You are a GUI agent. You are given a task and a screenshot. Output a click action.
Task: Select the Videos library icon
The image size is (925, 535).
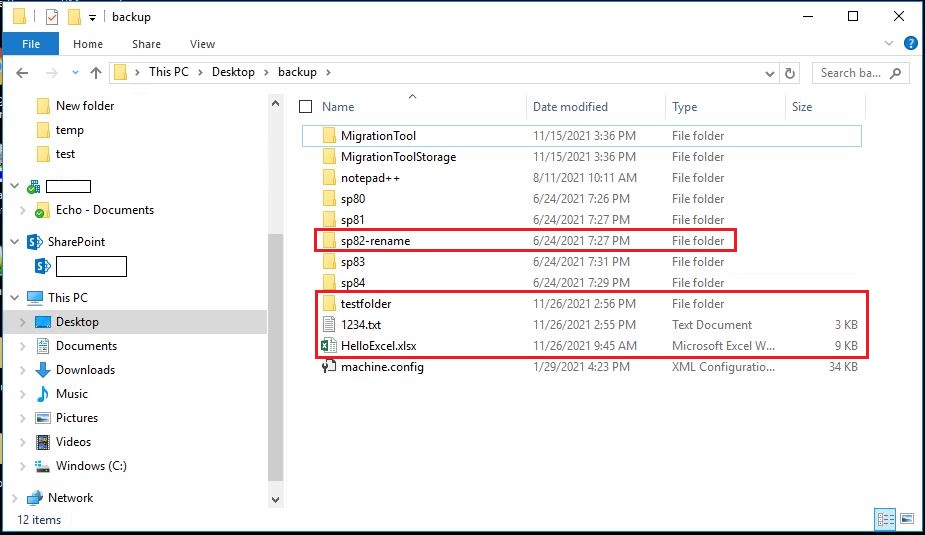point(42,442)
